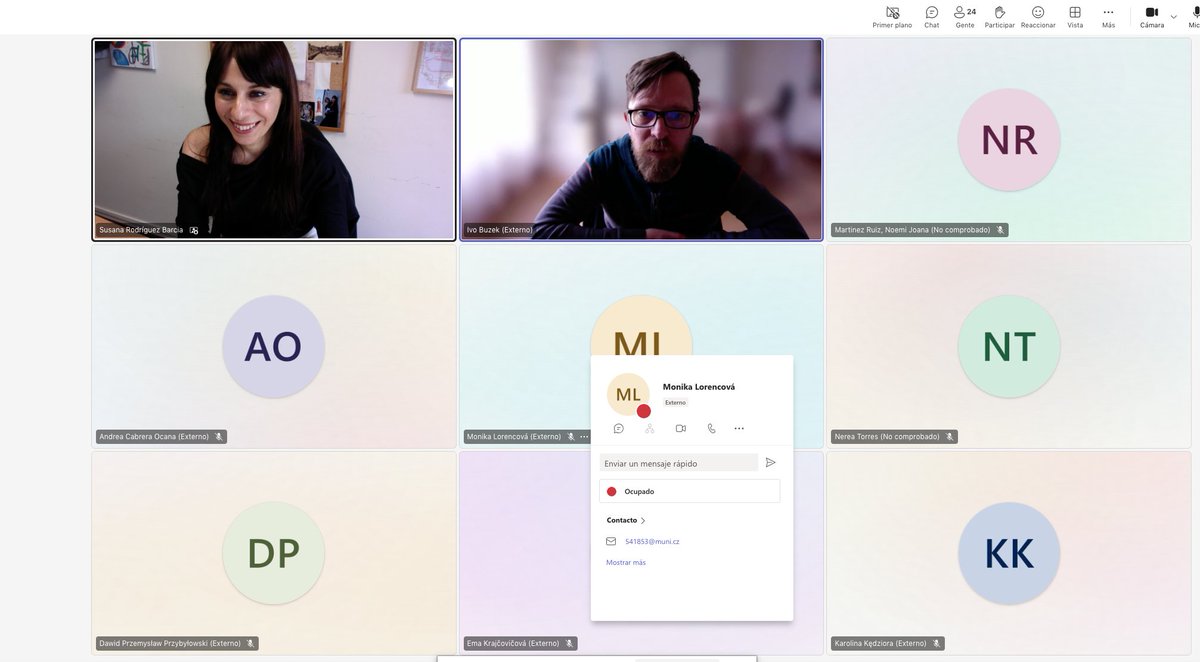Click mic muted icon beside Dawid Przybyłowski

click(x=250, y=643)
